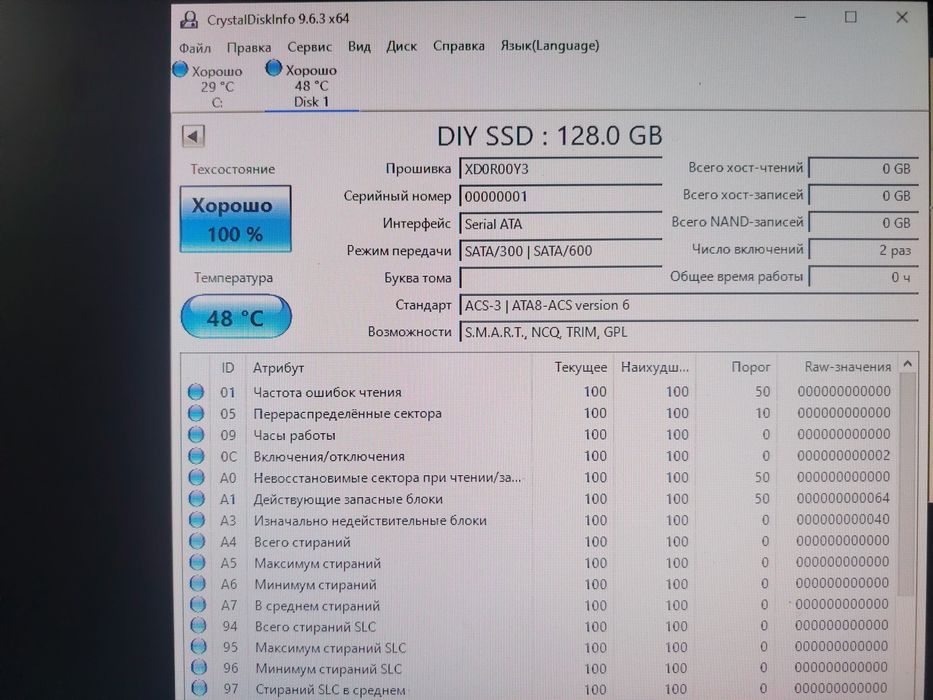
Task: Click the Атрибут column header
Action: click(387, 368)
